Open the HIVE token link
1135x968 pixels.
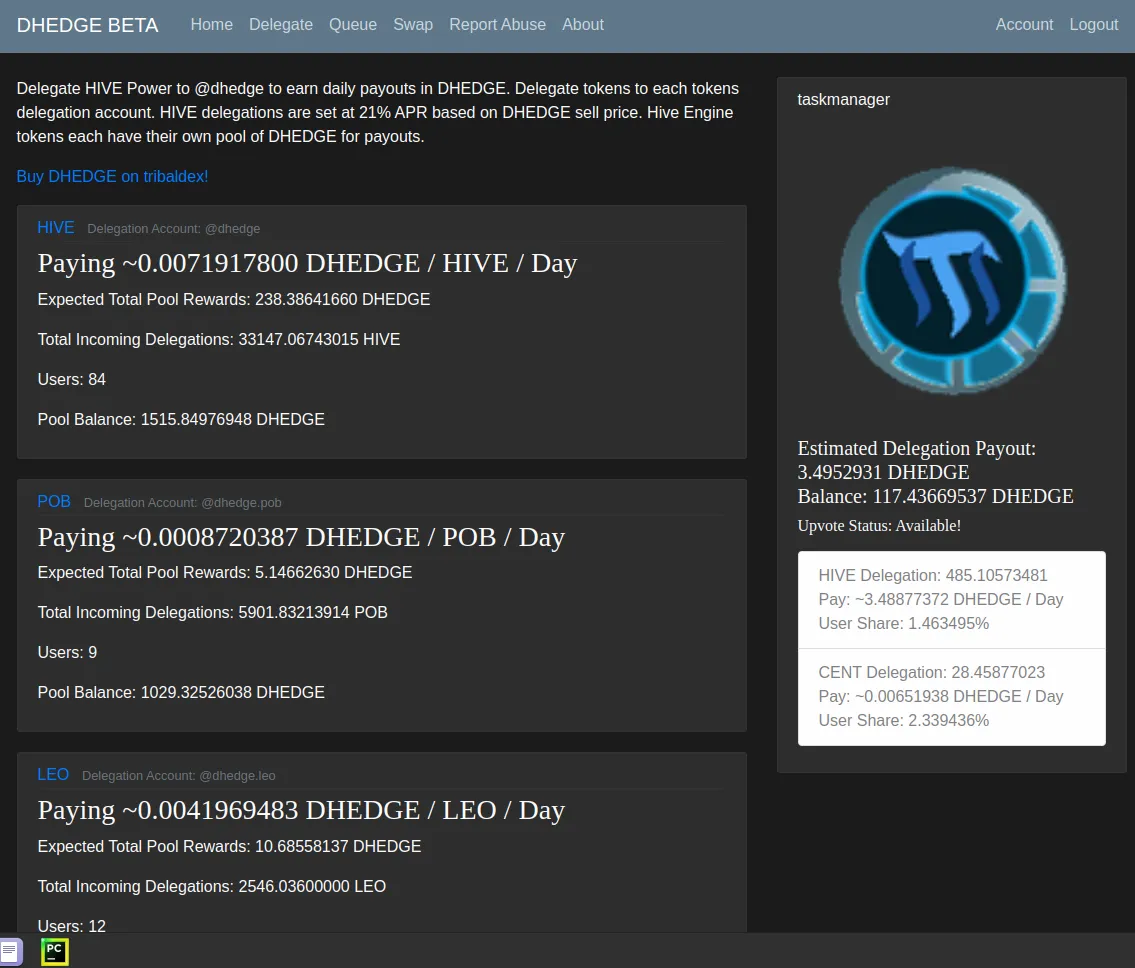(x=56, y=227)
